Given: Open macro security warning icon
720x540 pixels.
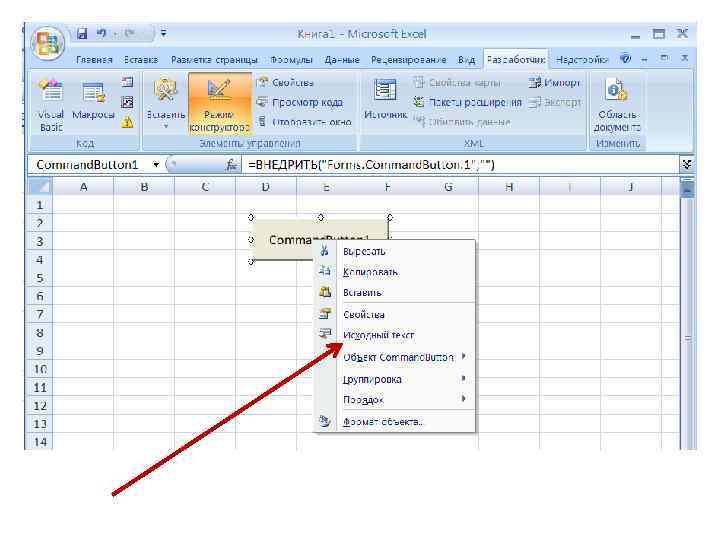Looking at the screenshot, I should coord(127,122).
